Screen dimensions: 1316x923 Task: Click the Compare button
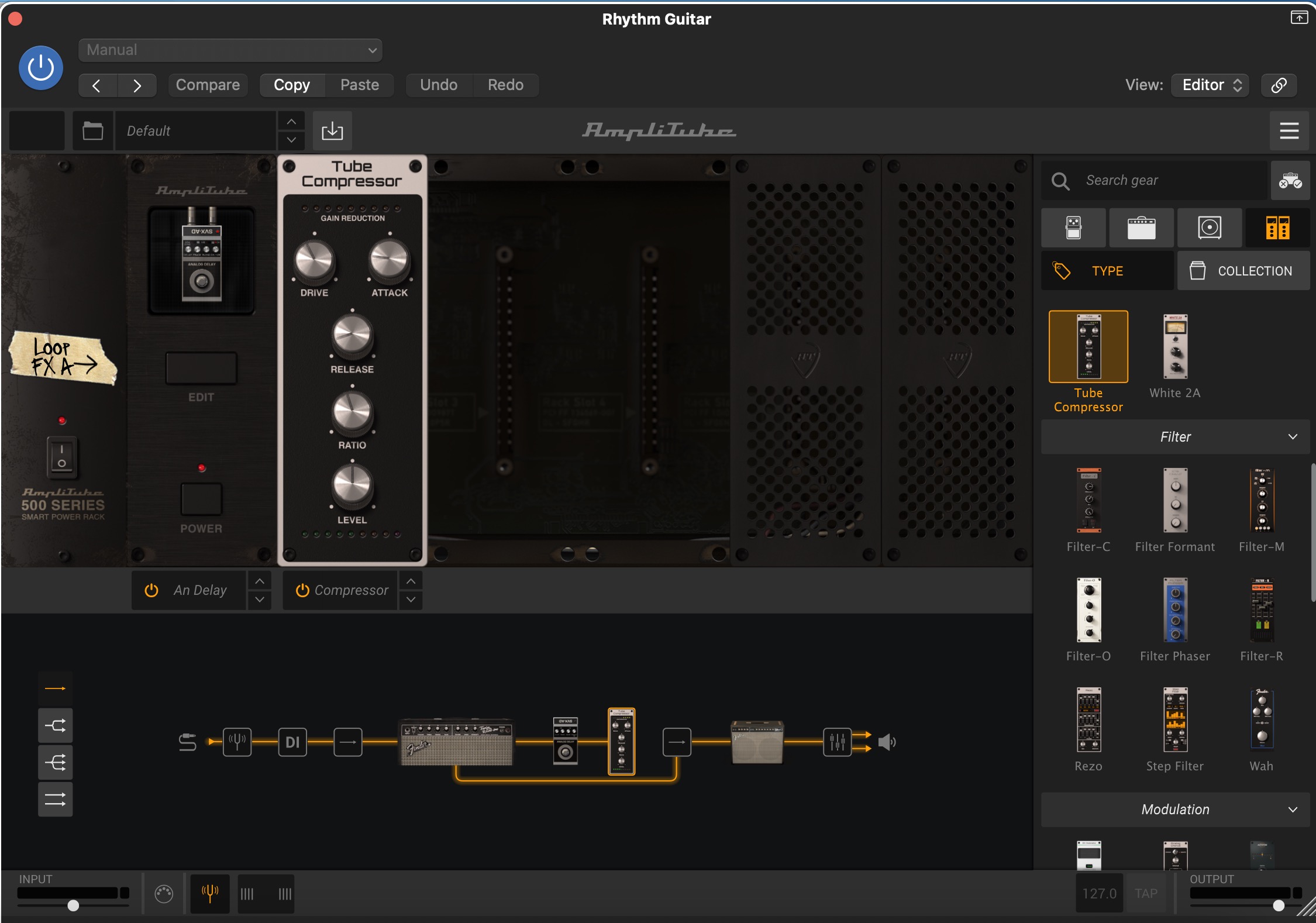click(208, 85)
